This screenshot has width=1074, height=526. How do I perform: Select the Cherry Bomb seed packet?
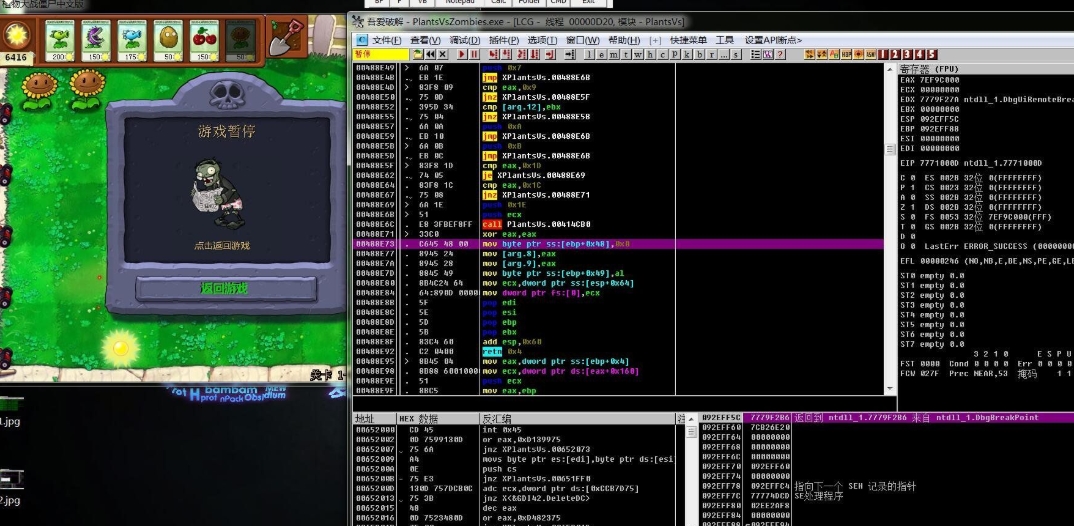tap(203, 38)
